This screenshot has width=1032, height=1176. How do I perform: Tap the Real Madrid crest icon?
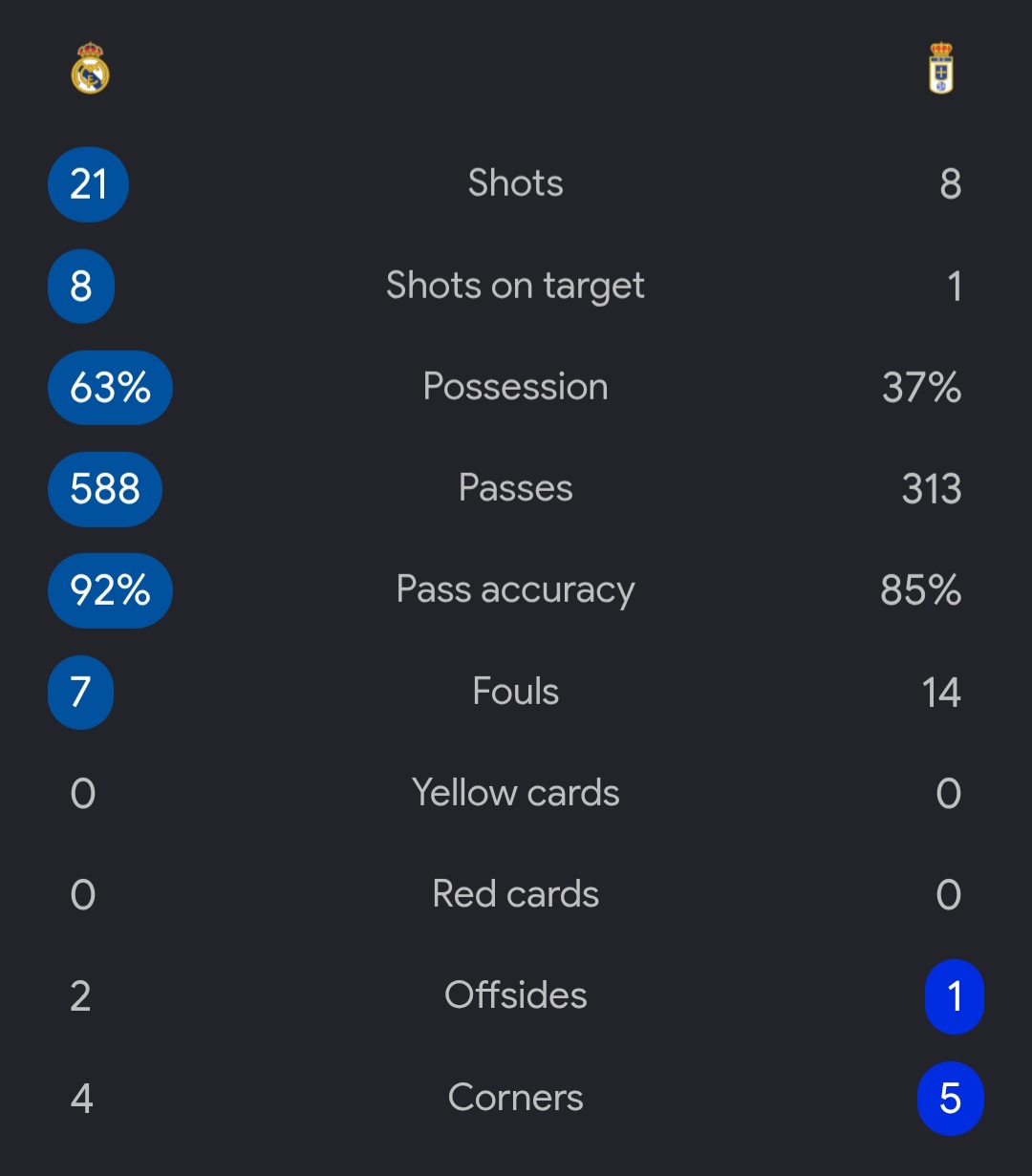(x=91, y=68)
